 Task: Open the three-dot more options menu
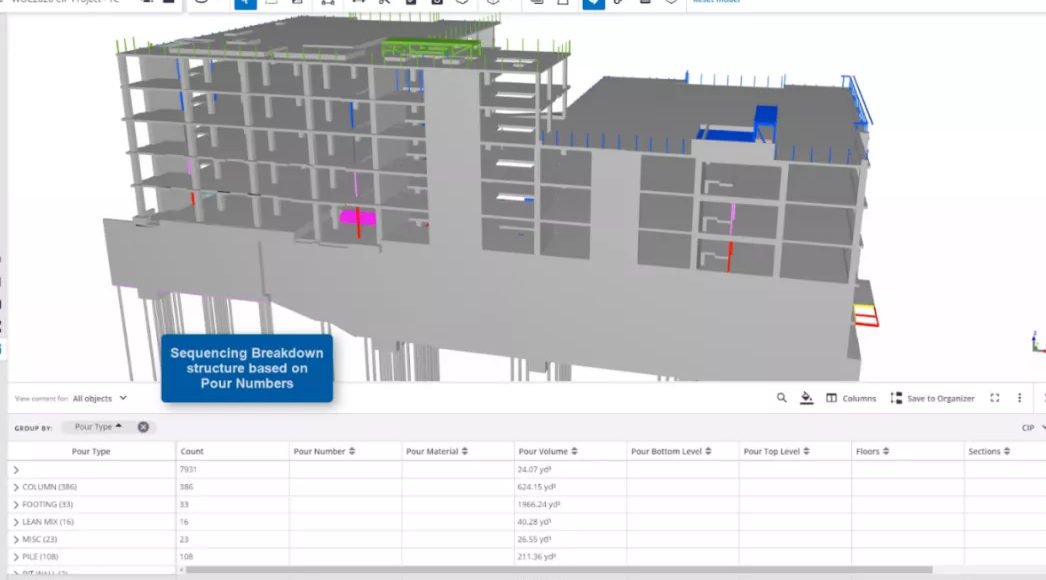(1019, 398)
